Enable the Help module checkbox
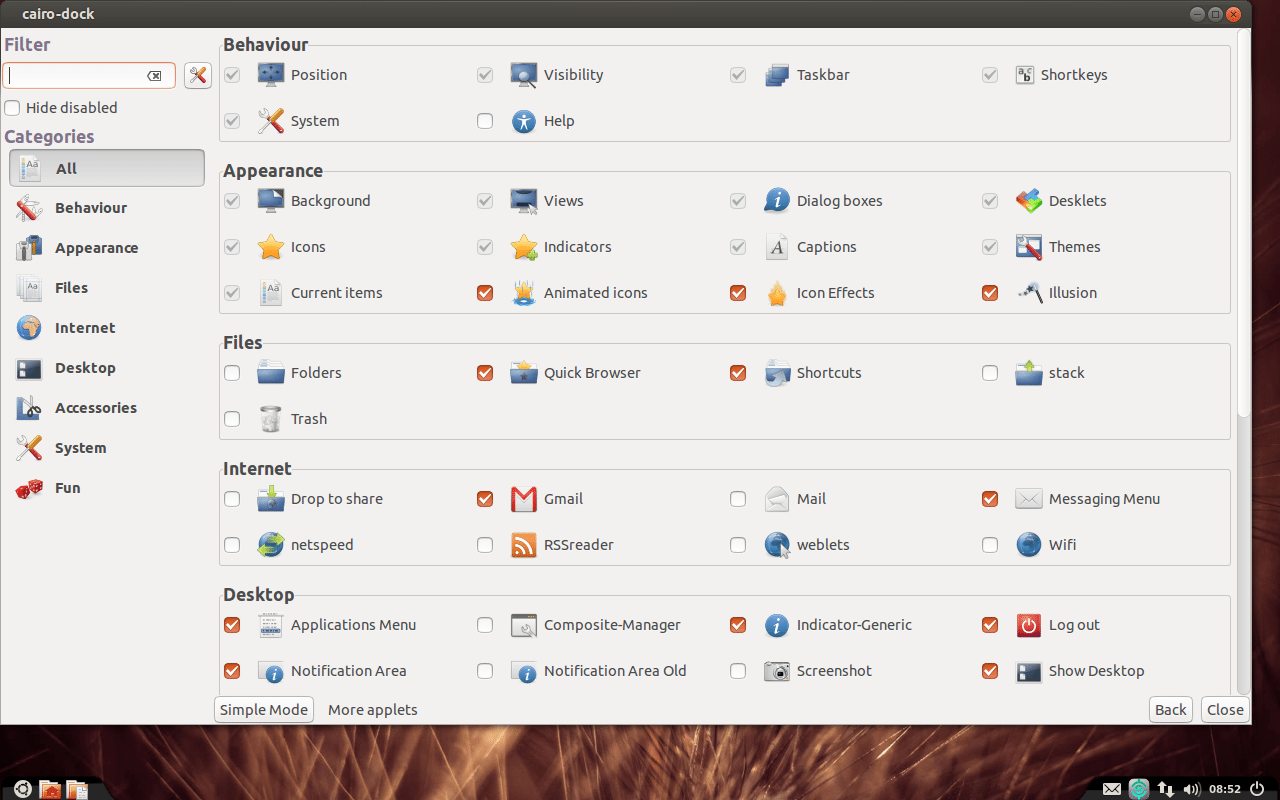 (485, 121)
